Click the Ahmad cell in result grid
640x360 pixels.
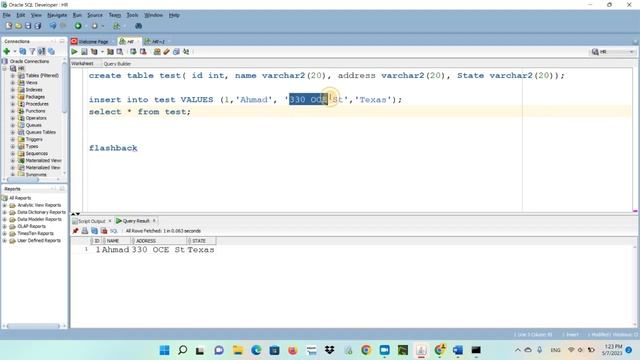click(x=116, y=250)
